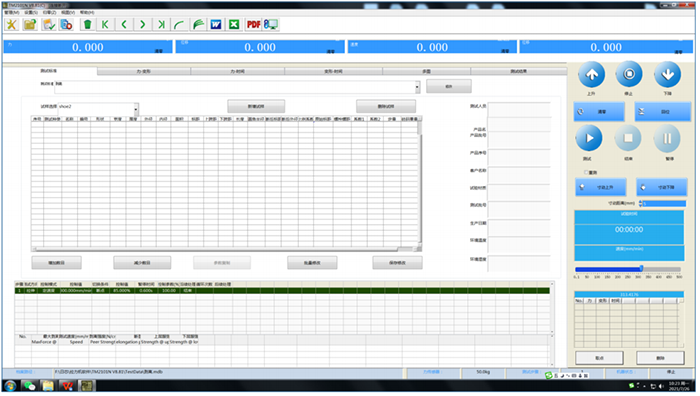Switch to the force-time curve tab
The height and width of the screenshot is (396, 700).
coord(237,71)
